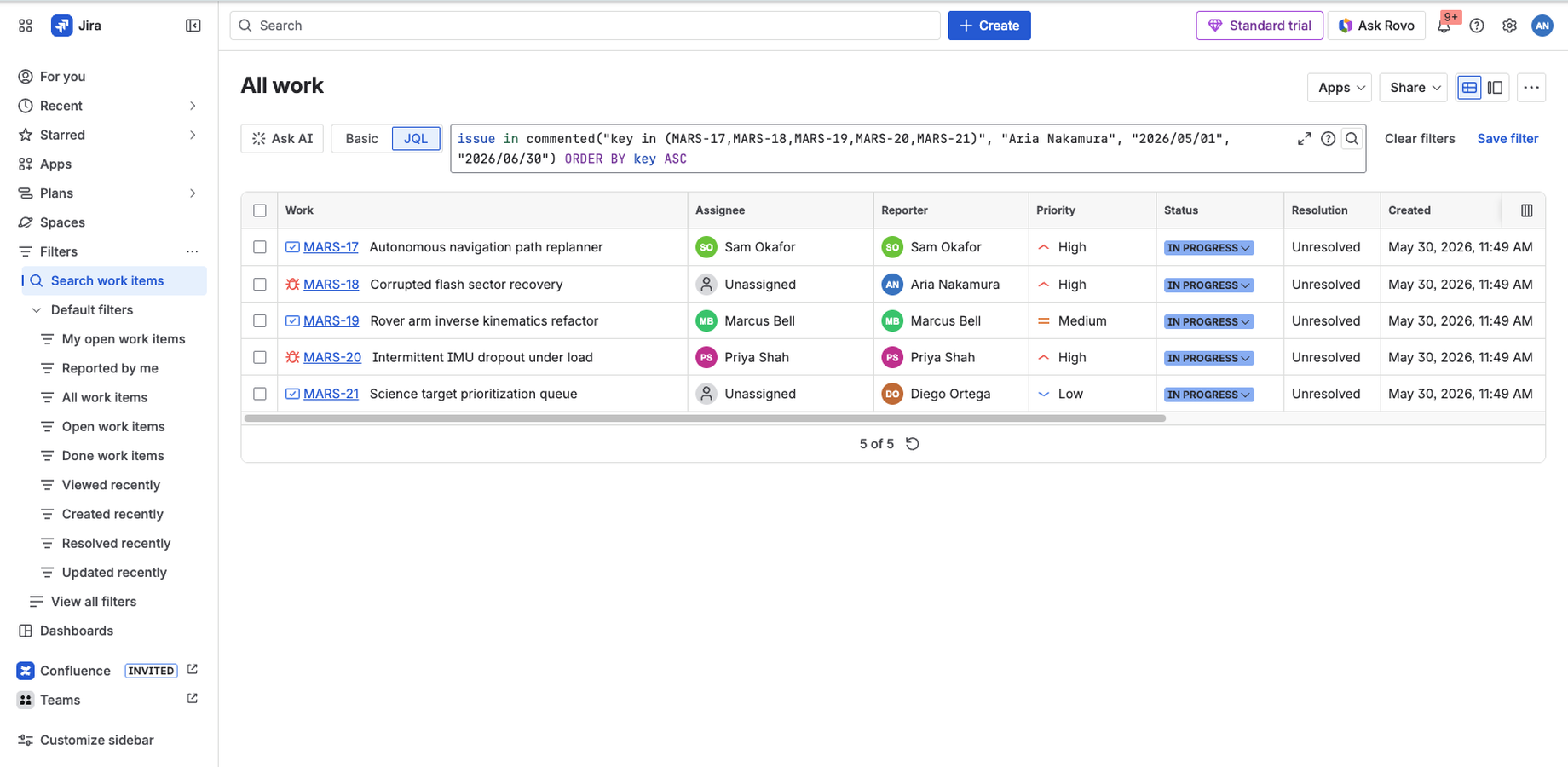Change MARS-21 status dropdown
This screenshot has width=1568, height=767.
tap(1208, 395)
